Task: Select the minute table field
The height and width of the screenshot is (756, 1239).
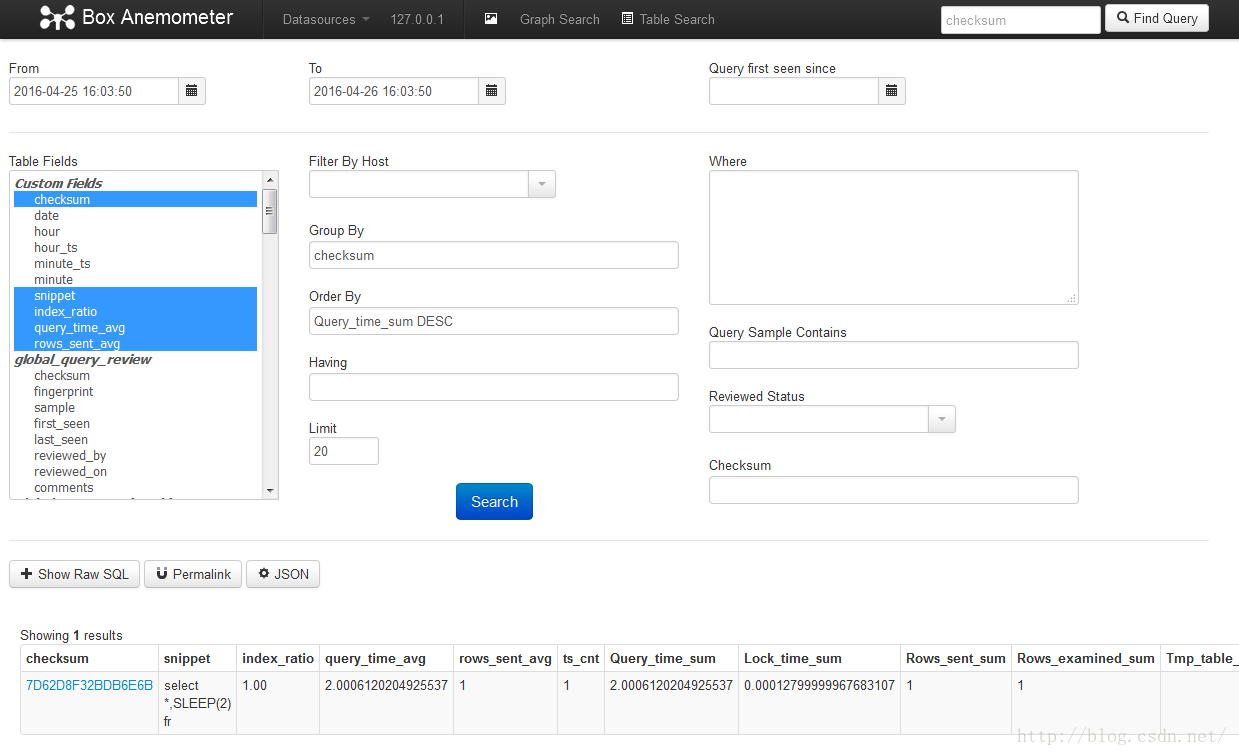Action: coord(136,280)
